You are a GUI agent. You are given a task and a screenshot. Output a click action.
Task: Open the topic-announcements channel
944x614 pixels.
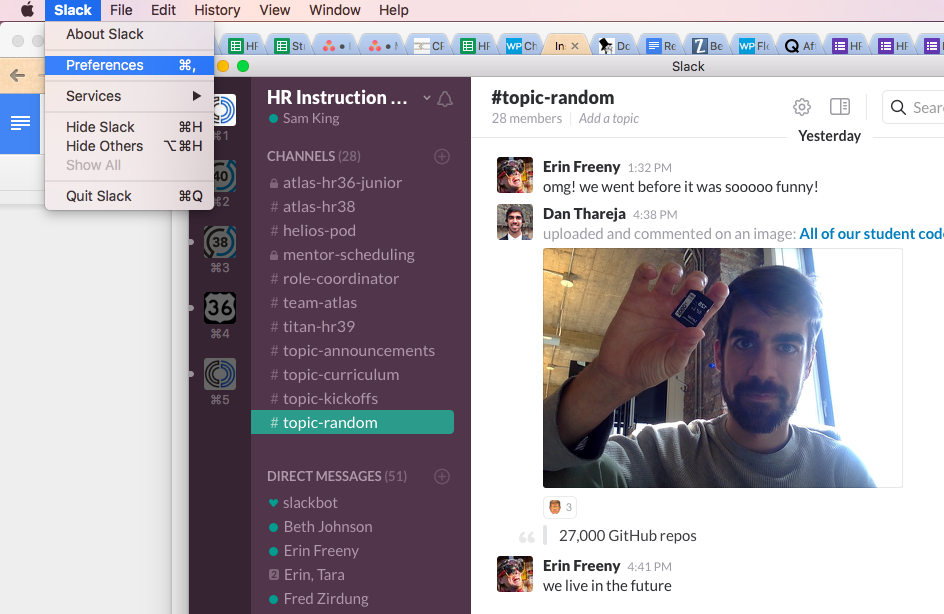coord(352,350)
